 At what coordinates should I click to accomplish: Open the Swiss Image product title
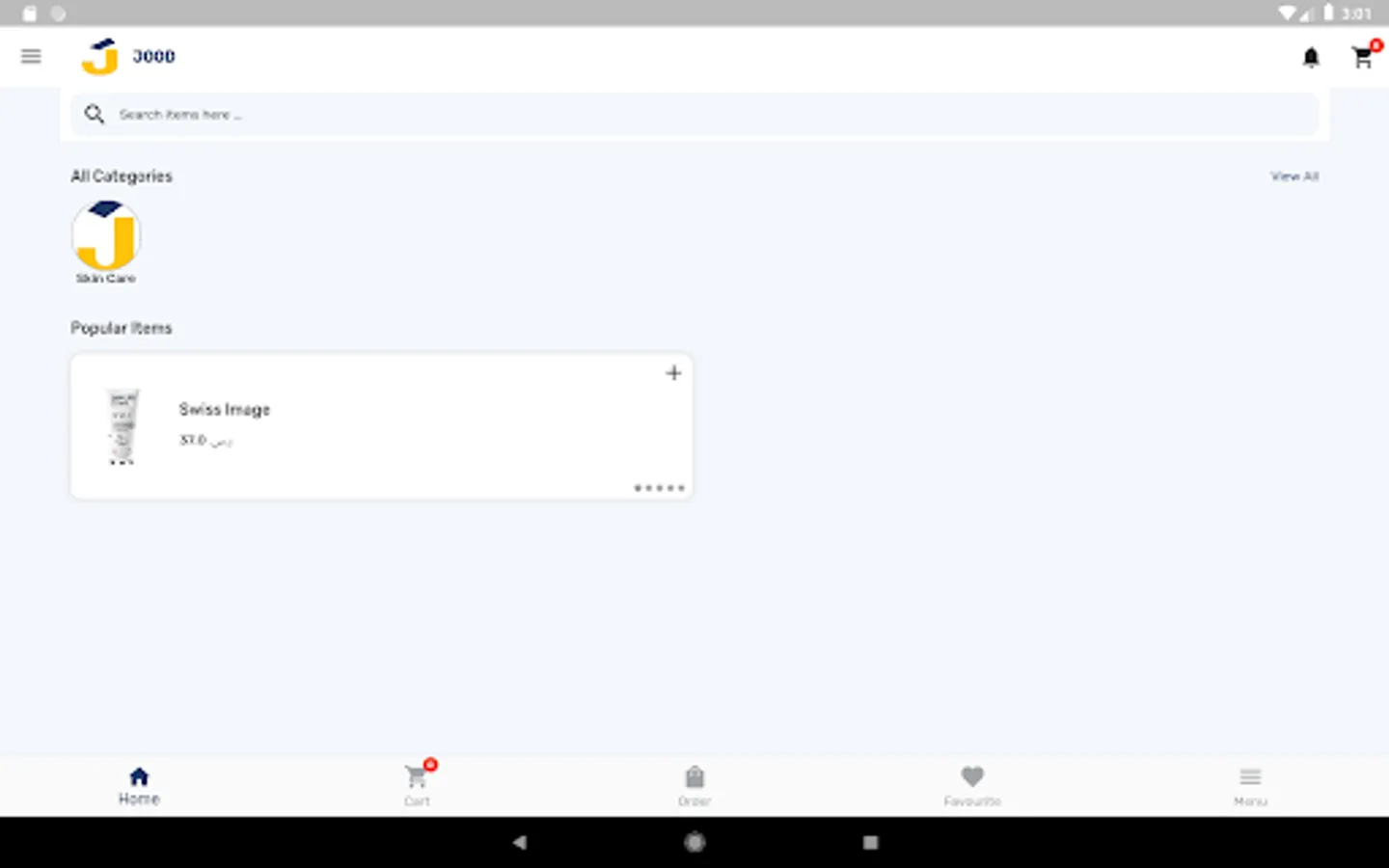[x=225, y=410]
